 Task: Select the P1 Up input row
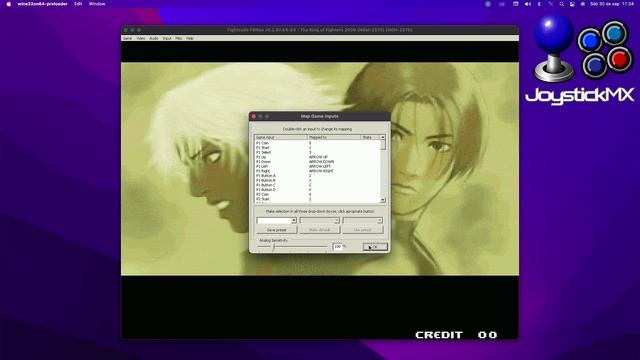pyautogui.click(x=317, y=157)
